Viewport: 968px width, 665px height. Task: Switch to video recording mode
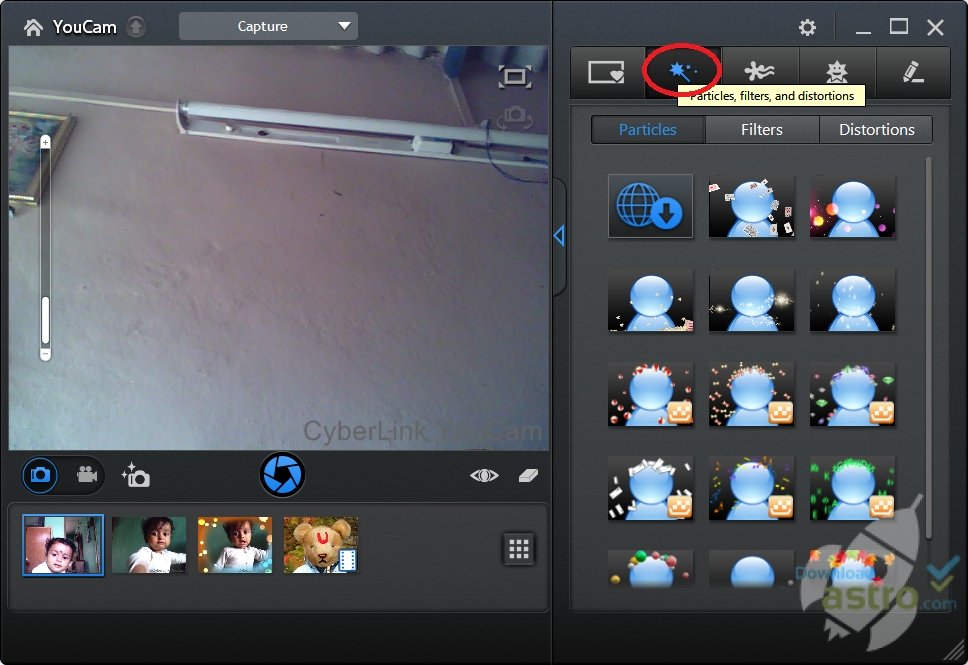(x=88, y=476)
